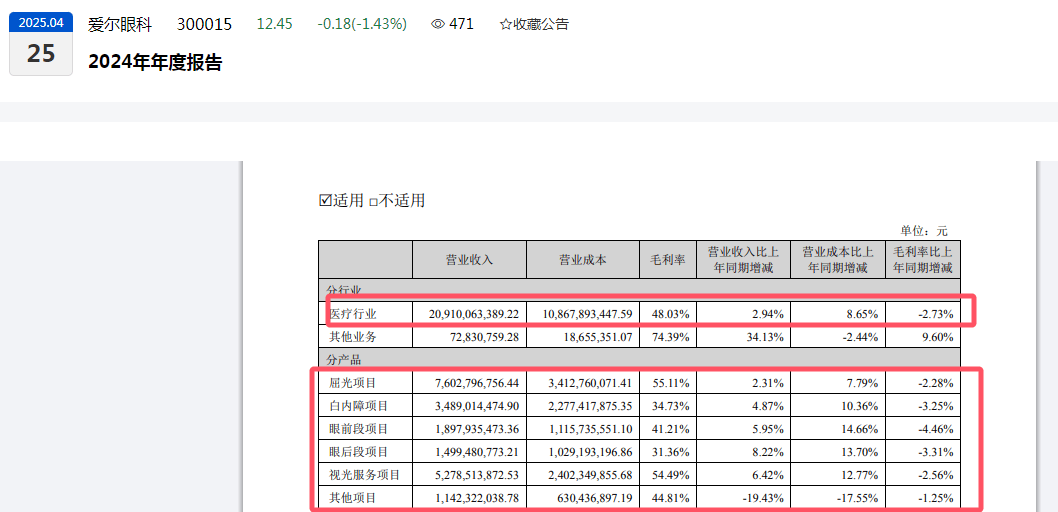Viewport: 1058px width, 512px height.
Task: Click the 营业成本 column header
Action: point(583,260)
